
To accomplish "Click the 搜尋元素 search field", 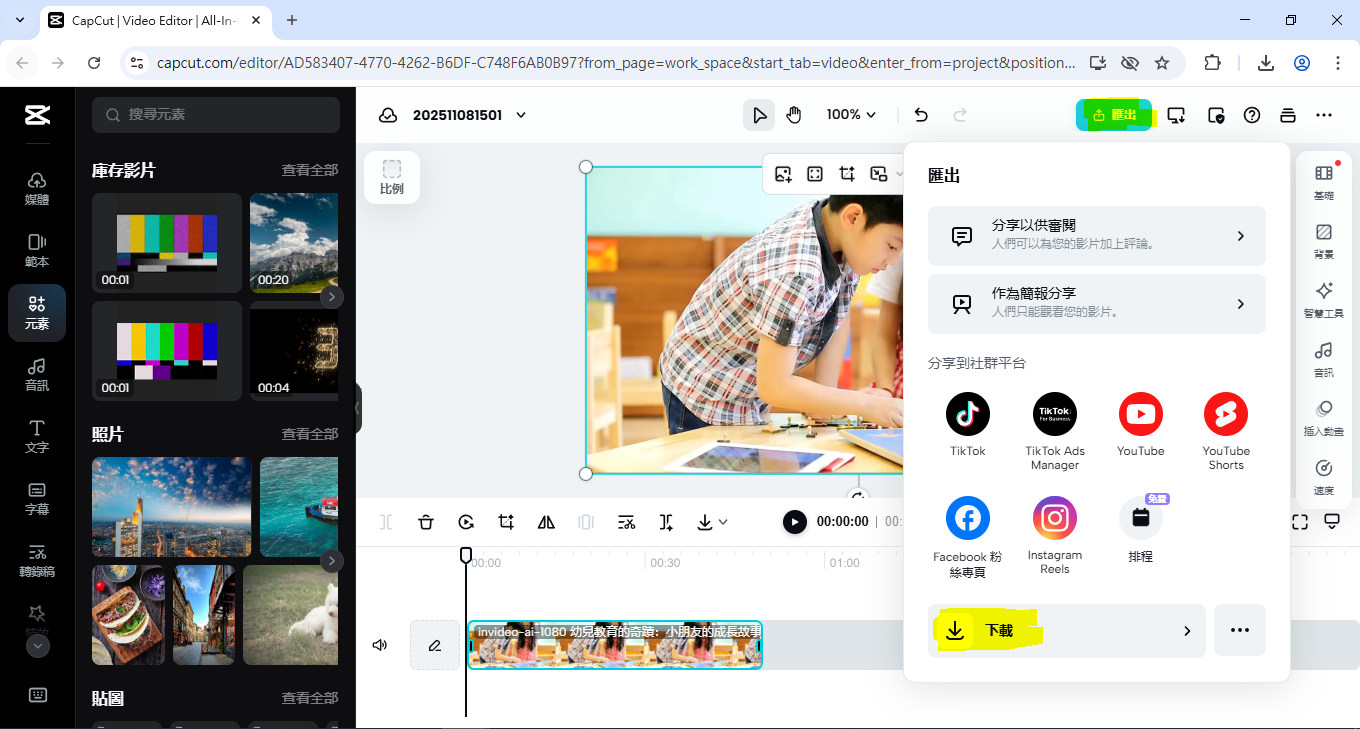I will [216, 115].
